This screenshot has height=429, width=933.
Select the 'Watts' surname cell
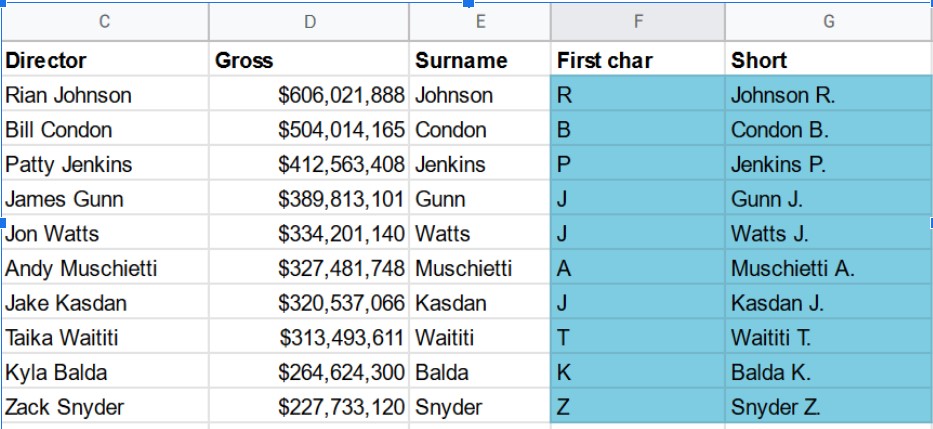point(480,234)
